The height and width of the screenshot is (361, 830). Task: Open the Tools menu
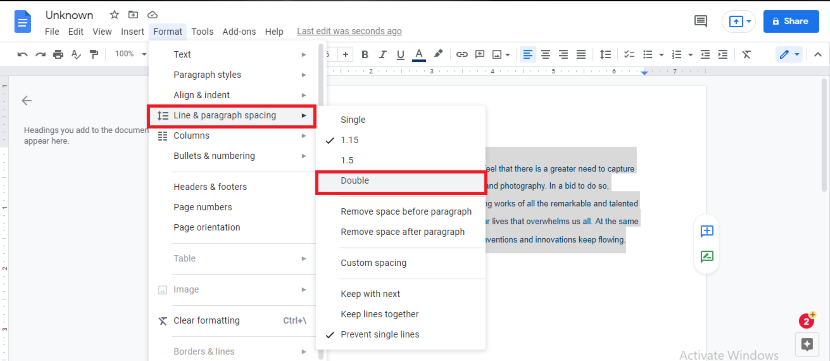coord(202,32)
